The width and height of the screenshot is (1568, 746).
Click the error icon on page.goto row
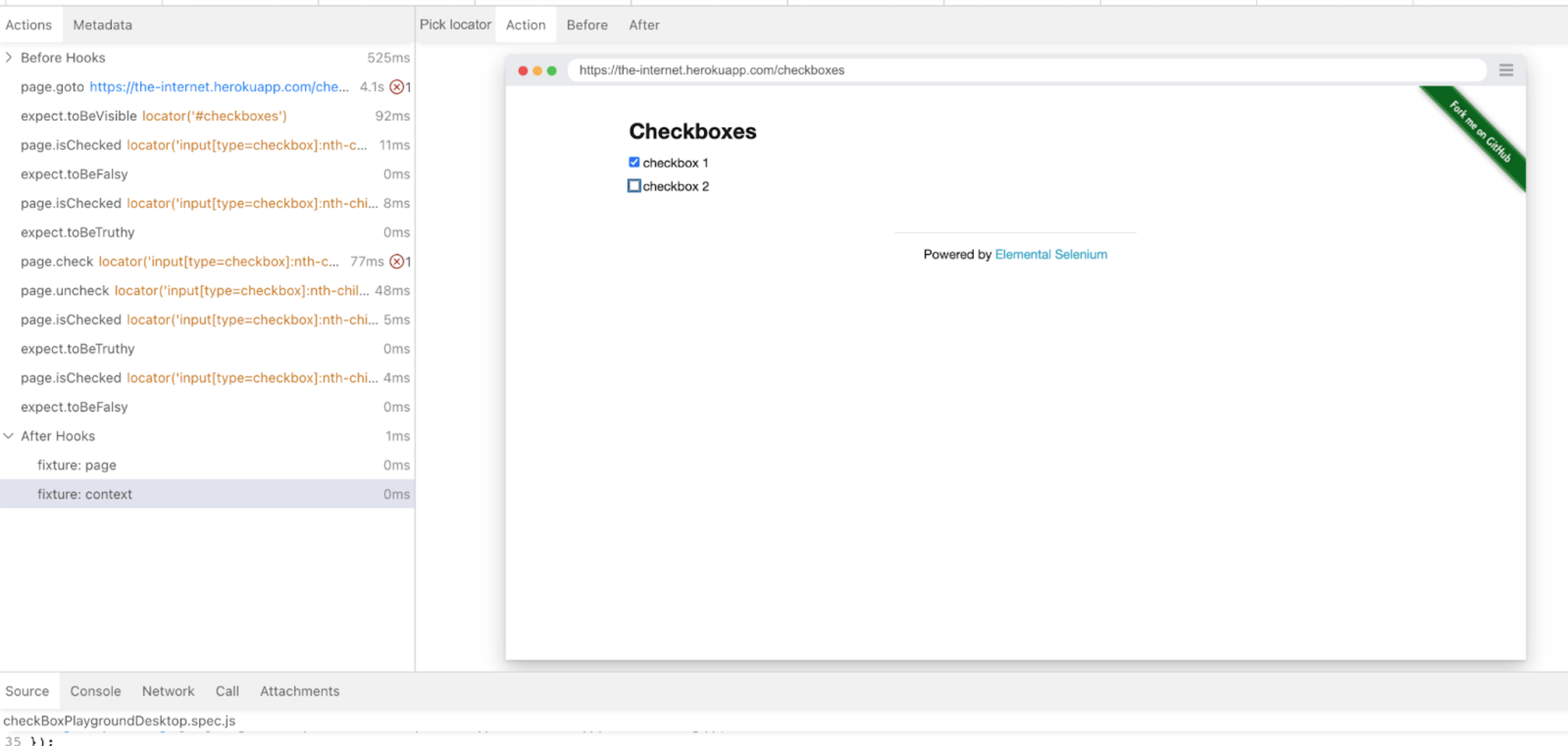coord(396,87)
